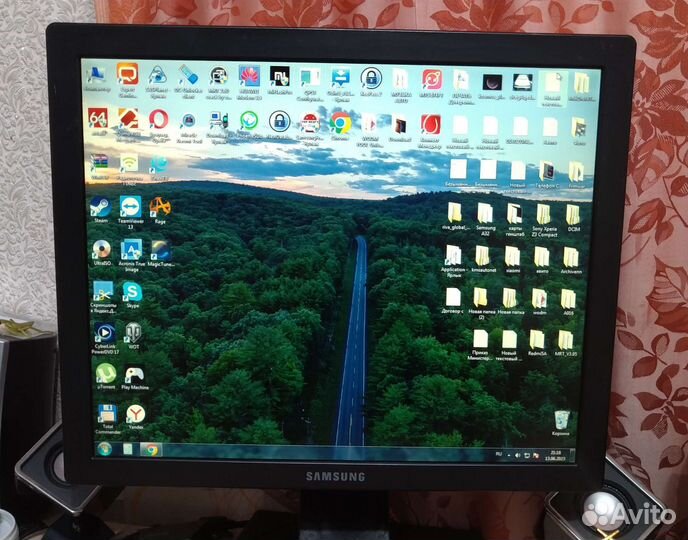Open the Windows Start menu orb
The width and height of the screenshot is (688, 540).
click(105, 449)
